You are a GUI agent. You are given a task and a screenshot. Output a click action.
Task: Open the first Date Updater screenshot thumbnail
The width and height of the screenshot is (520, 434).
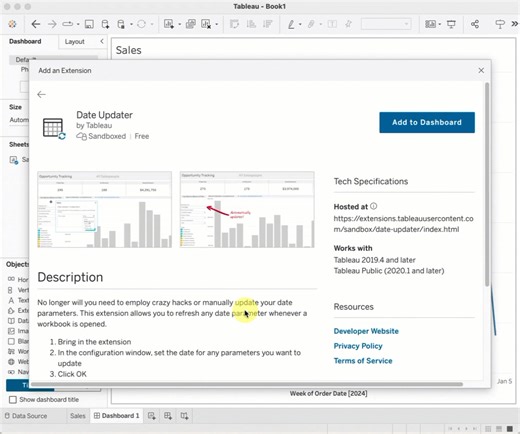coord(105,209)
